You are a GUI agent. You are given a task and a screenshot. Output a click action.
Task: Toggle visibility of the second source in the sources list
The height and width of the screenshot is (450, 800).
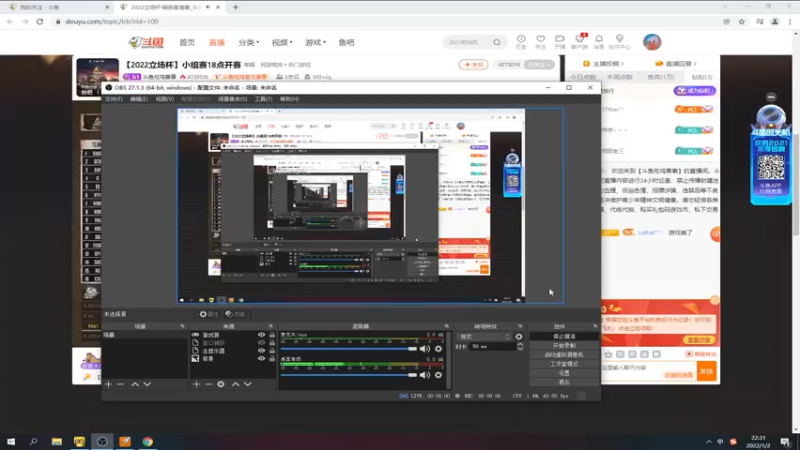tap(261, 343)
